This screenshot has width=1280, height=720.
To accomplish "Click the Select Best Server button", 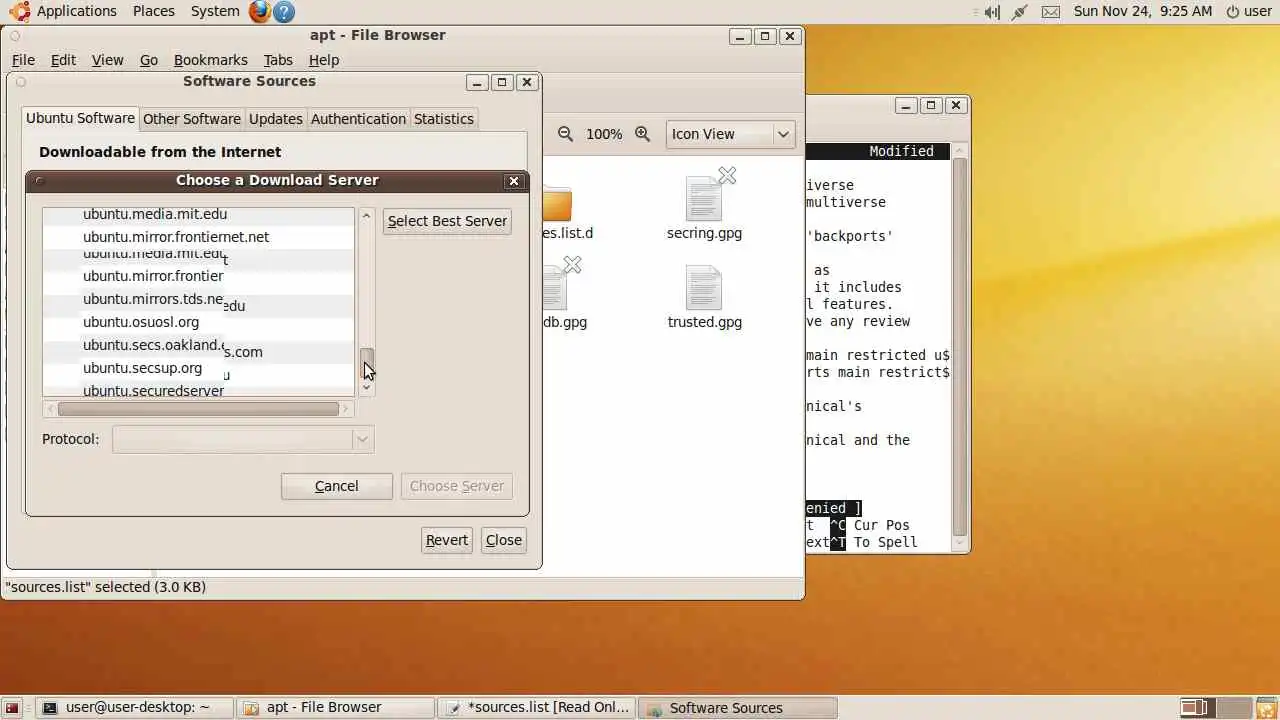I will (447, 221).
